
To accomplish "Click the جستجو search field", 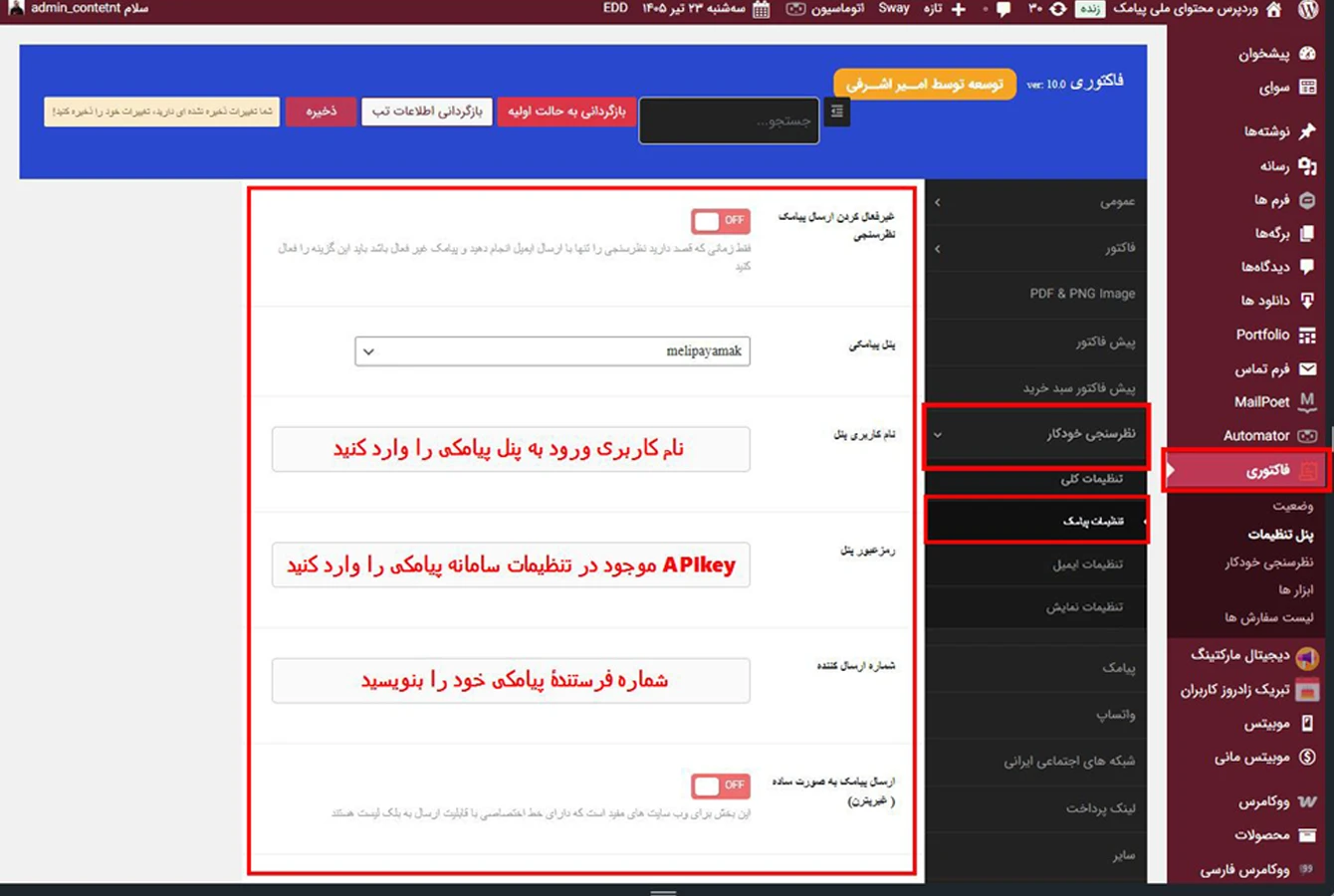I will (x=729, y=120).
